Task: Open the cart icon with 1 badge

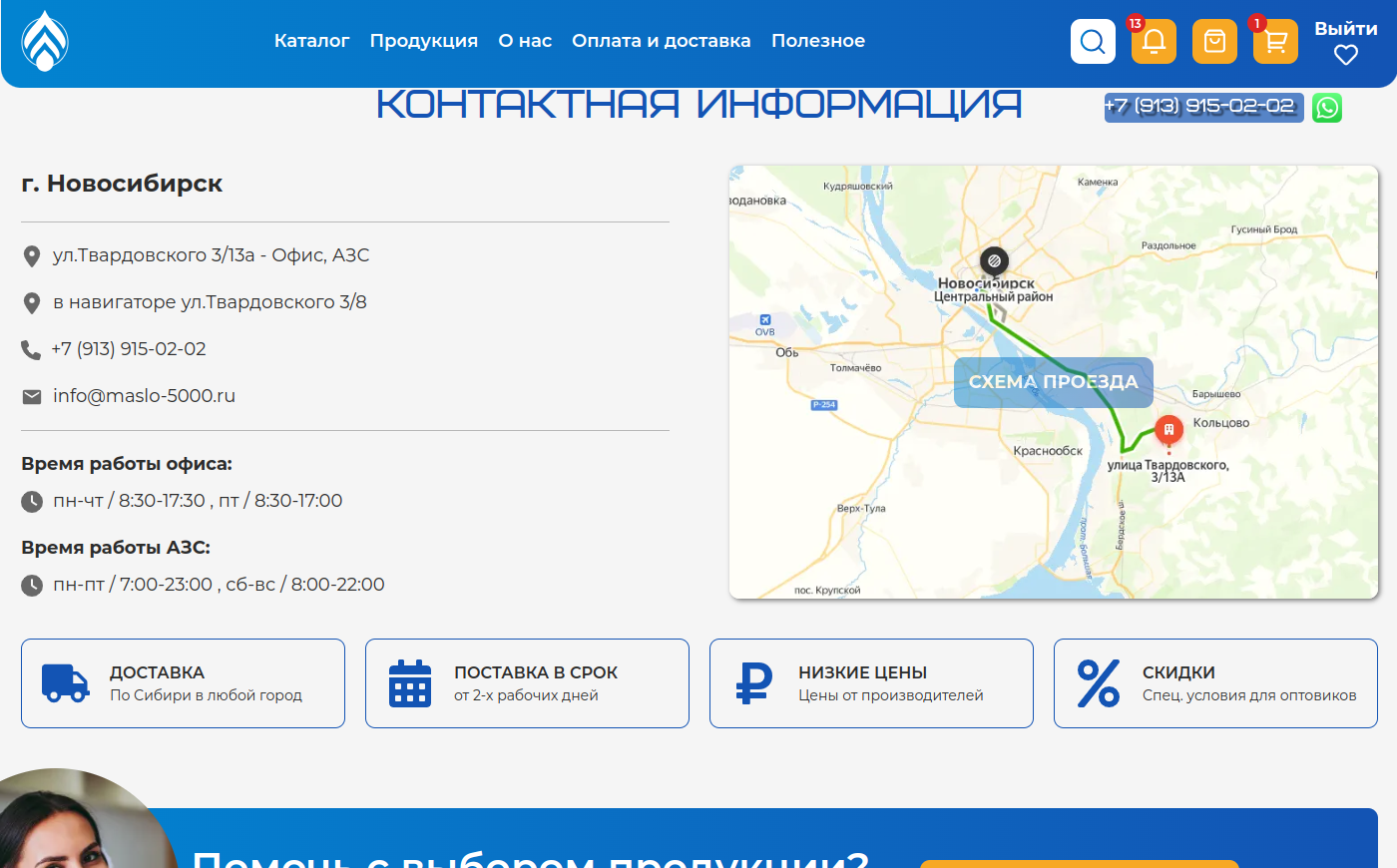Action: (1275, 41)
